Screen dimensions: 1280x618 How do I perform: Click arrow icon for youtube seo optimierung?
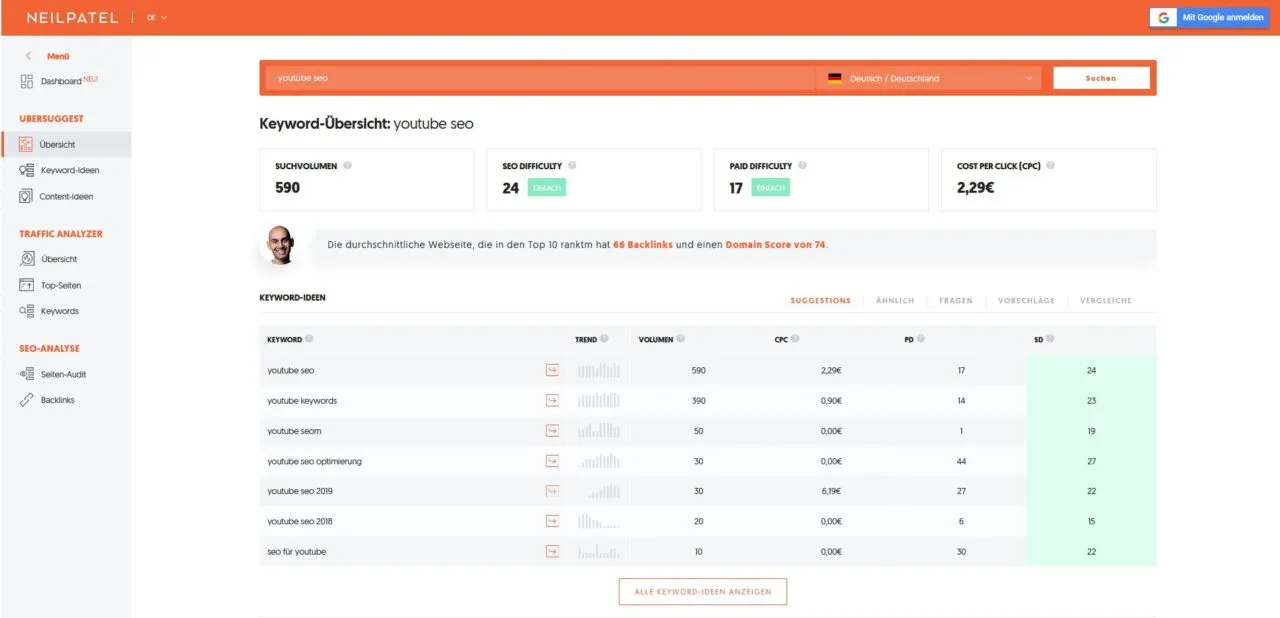[x=552, y=461]
